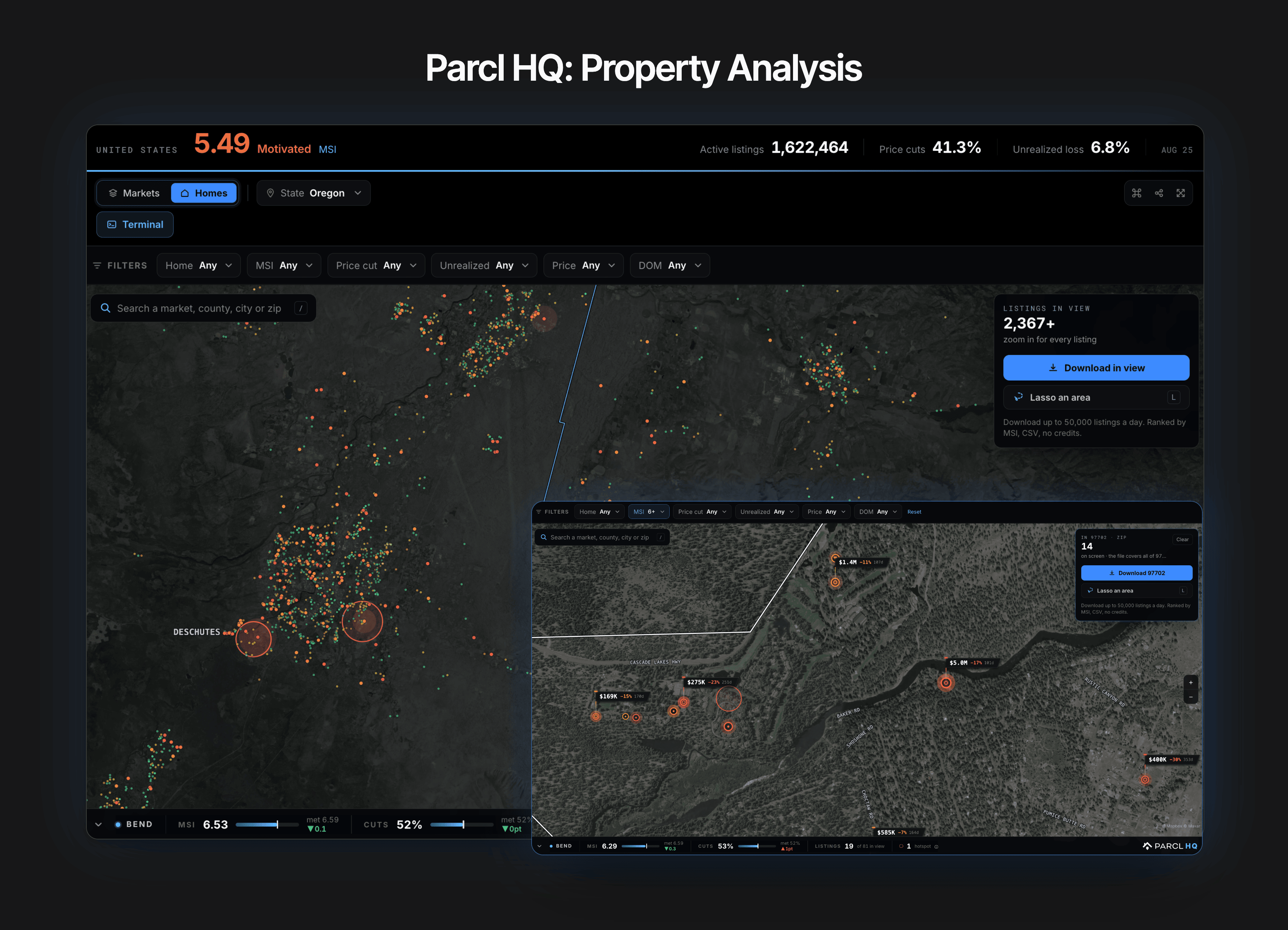This screenshot has width=1288, height=930.
Task: Click the Unrealized loss 6.8% value
Action: pyautogui.click(x=1110, y=147)
